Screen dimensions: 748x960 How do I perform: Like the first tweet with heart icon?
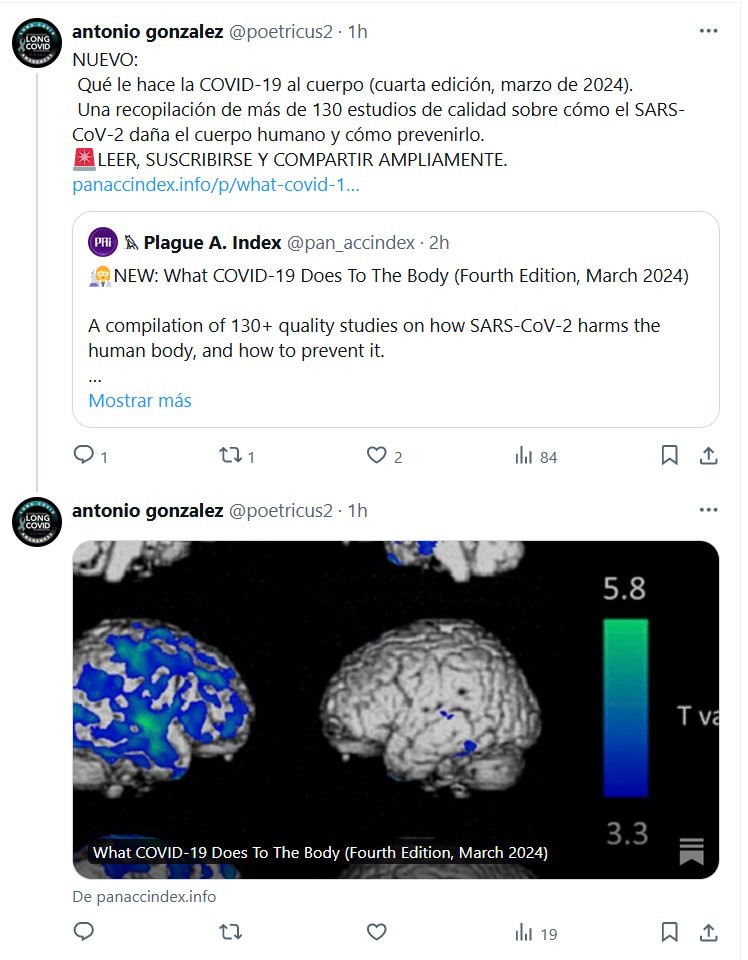click(x=376, y=456)
